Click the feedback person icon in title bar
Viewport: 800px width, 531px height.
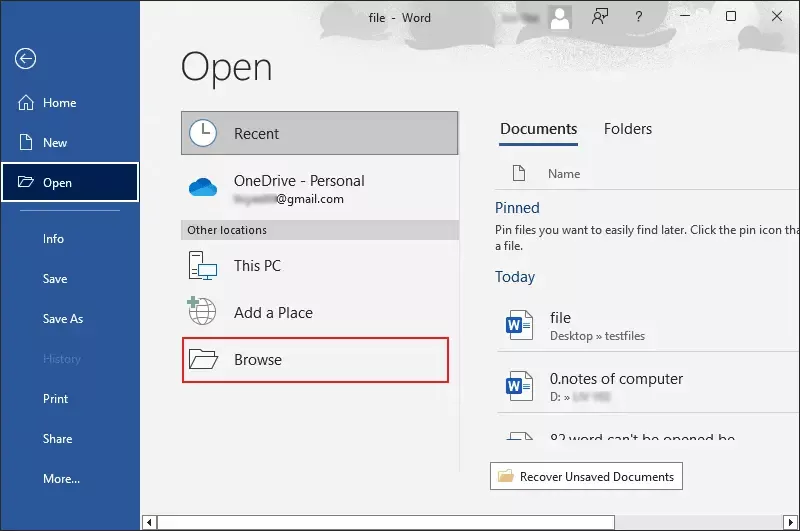[x=599, y=17]
